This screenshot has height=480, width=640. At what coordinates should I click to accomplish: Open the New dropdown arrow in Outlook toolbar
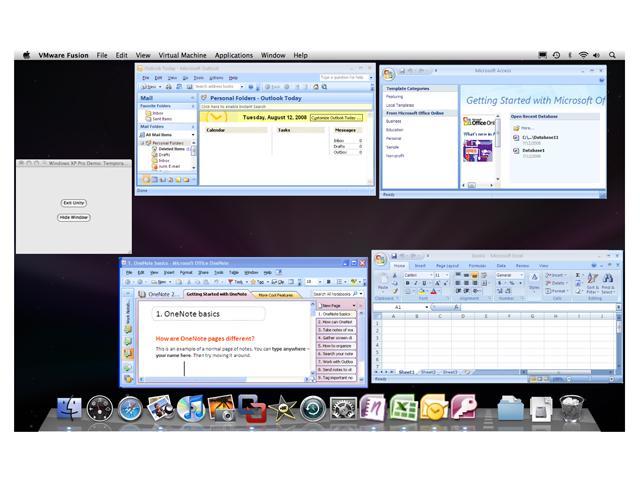(x=160, y=87)
